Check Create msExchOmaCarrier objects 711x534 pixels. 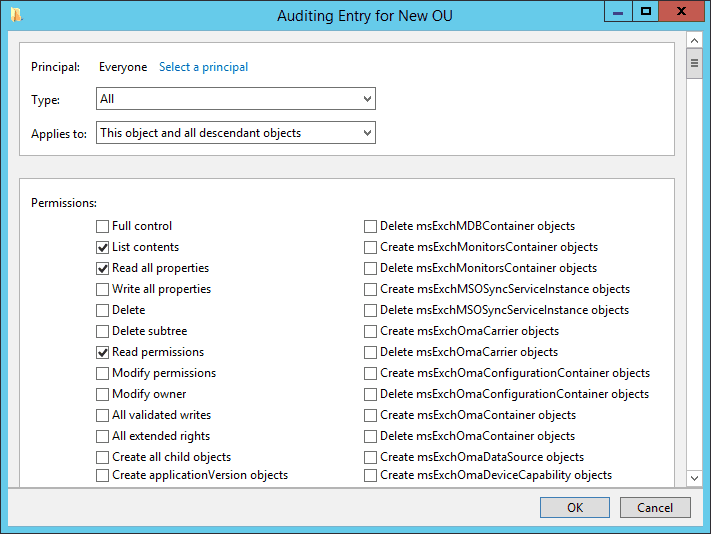pos(370,331)
